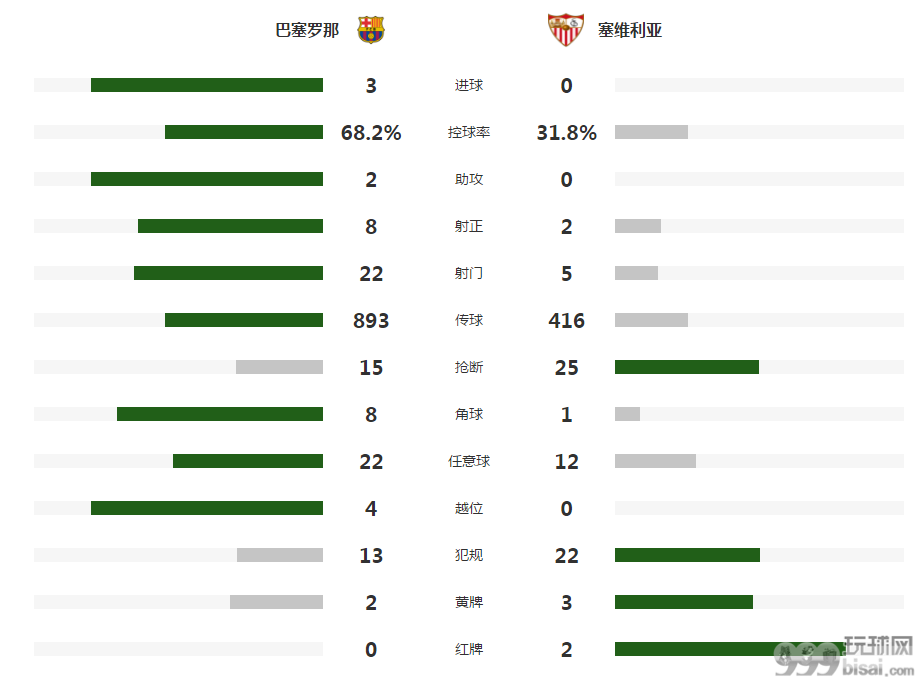This screenshot has height=677, width=915.
Task: Open the 巴塞罗那 team name link
Action: 307,30
